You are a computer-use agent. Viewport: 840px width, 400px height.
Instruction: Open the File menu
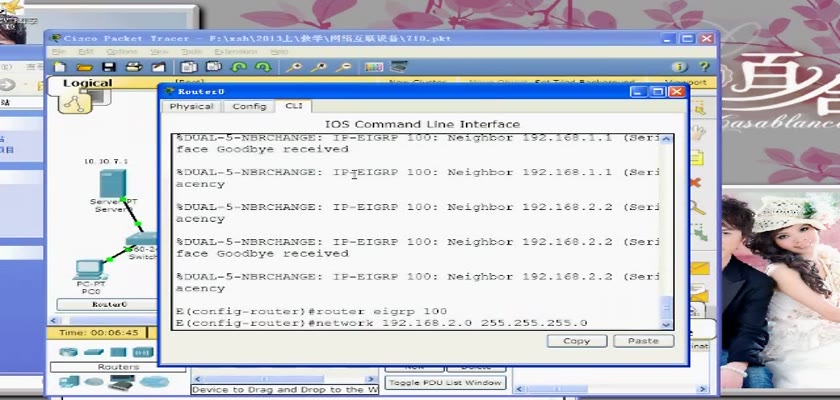pos(58,52)
